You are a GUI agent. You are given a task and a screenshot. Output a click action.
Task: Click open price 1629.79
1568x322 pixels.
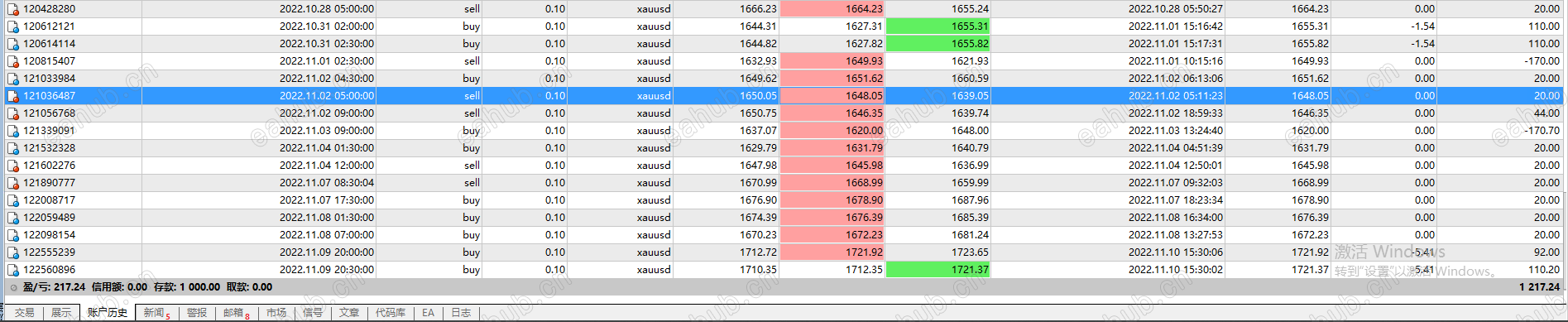pyautogui.click(x=758, y=148)
